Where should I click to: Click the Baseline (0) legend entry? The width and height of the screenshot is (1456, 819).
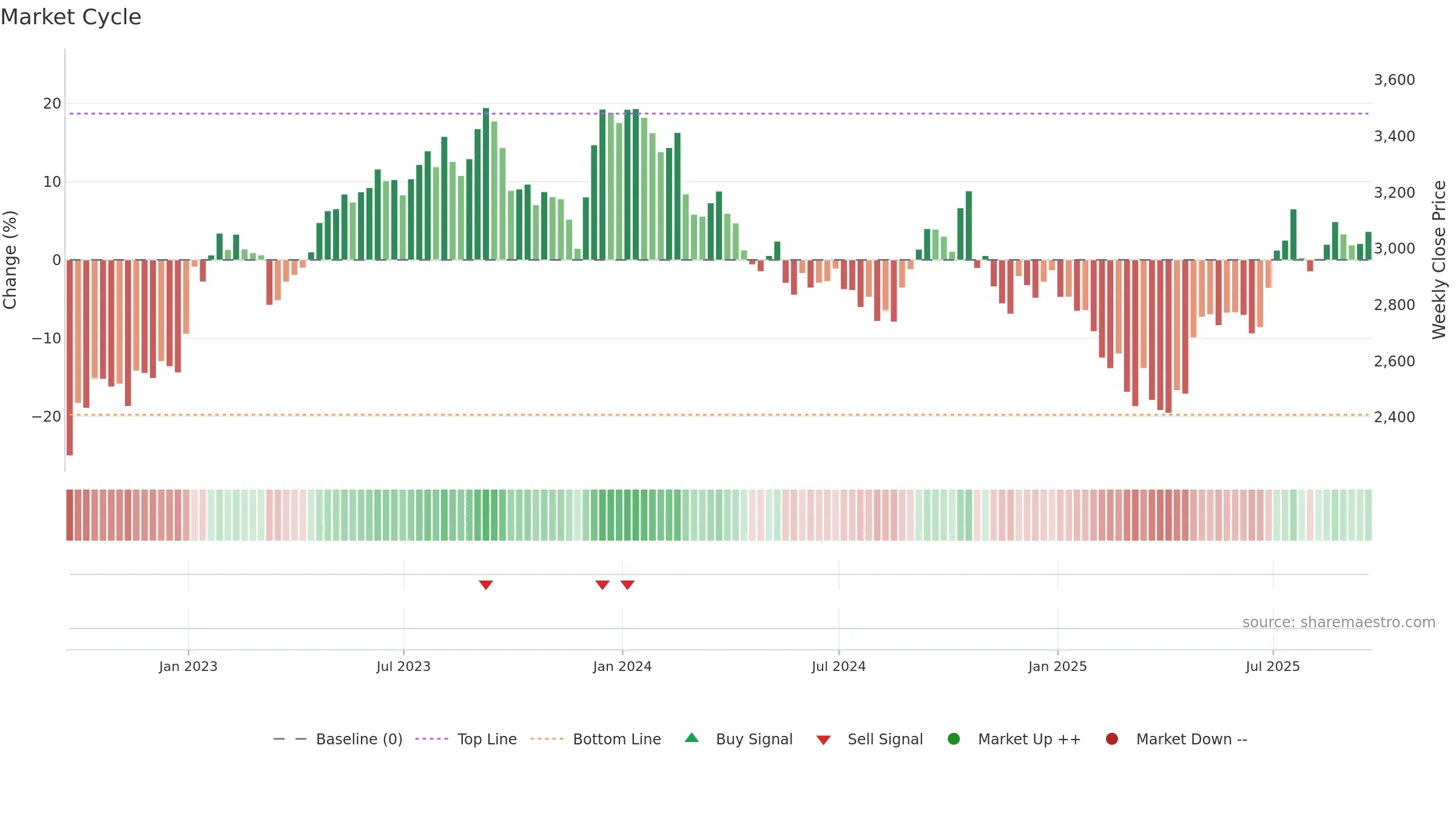pos(338,739)
